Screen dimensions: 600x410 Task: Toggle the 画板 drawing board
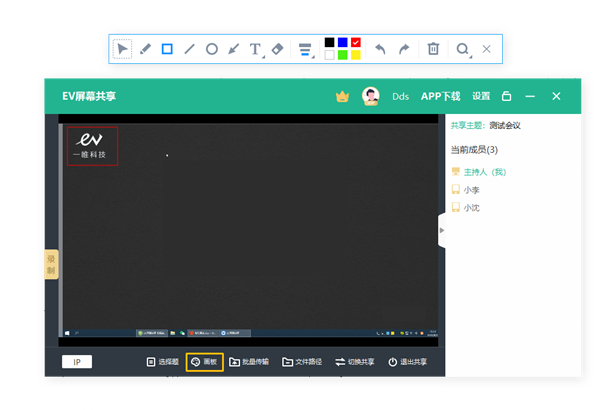203,362
